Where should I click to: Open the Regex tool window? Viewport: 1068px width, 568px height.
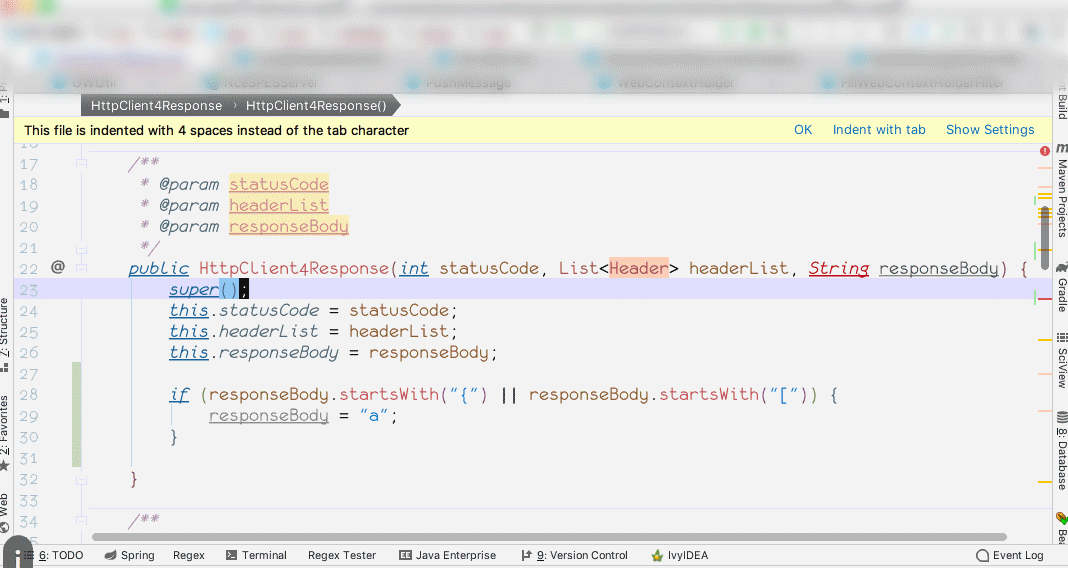pyautogui.click(x=189, y=555)
